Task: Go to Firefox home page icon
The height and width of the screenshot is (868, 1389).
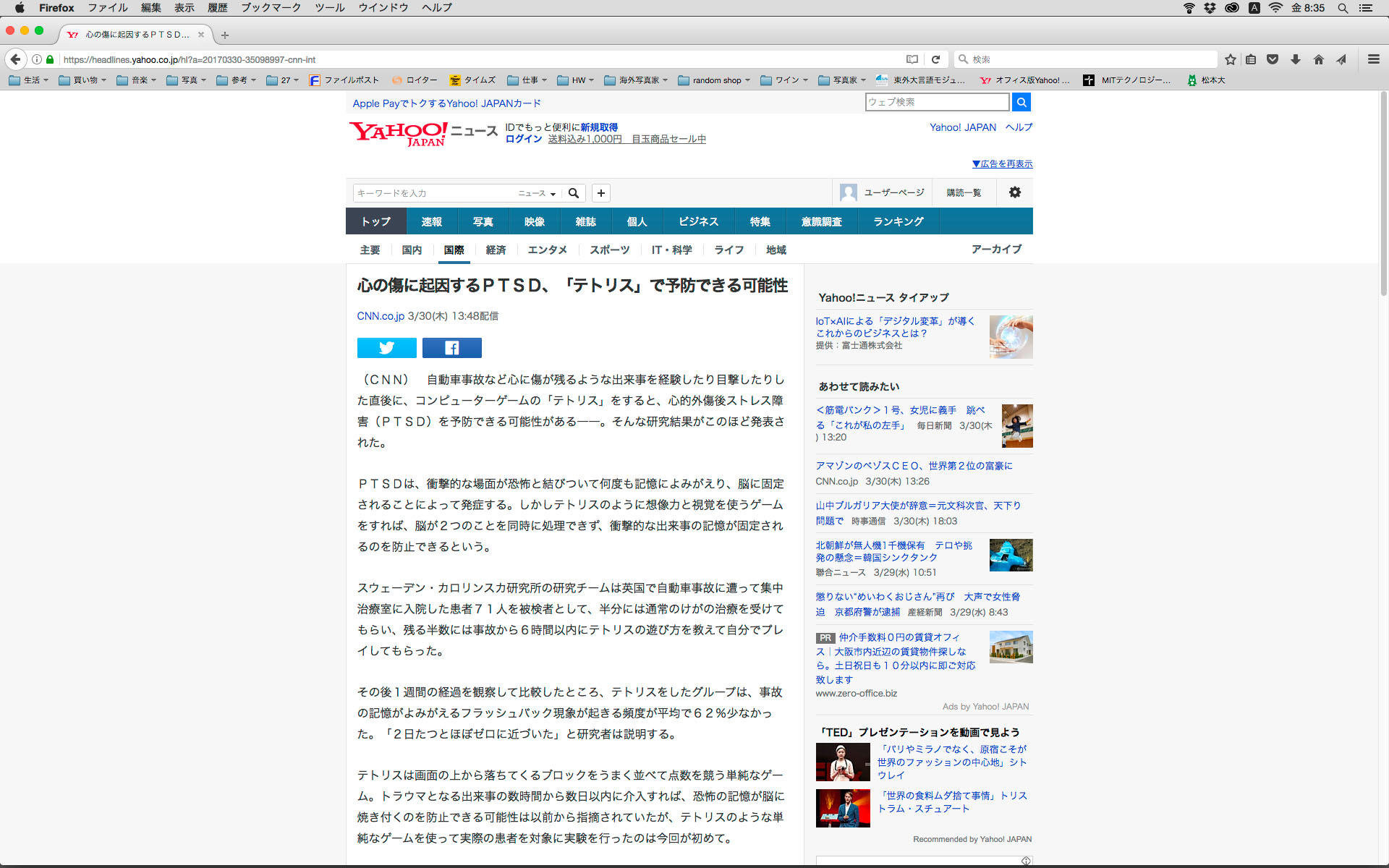Action: pos(1318,59)
